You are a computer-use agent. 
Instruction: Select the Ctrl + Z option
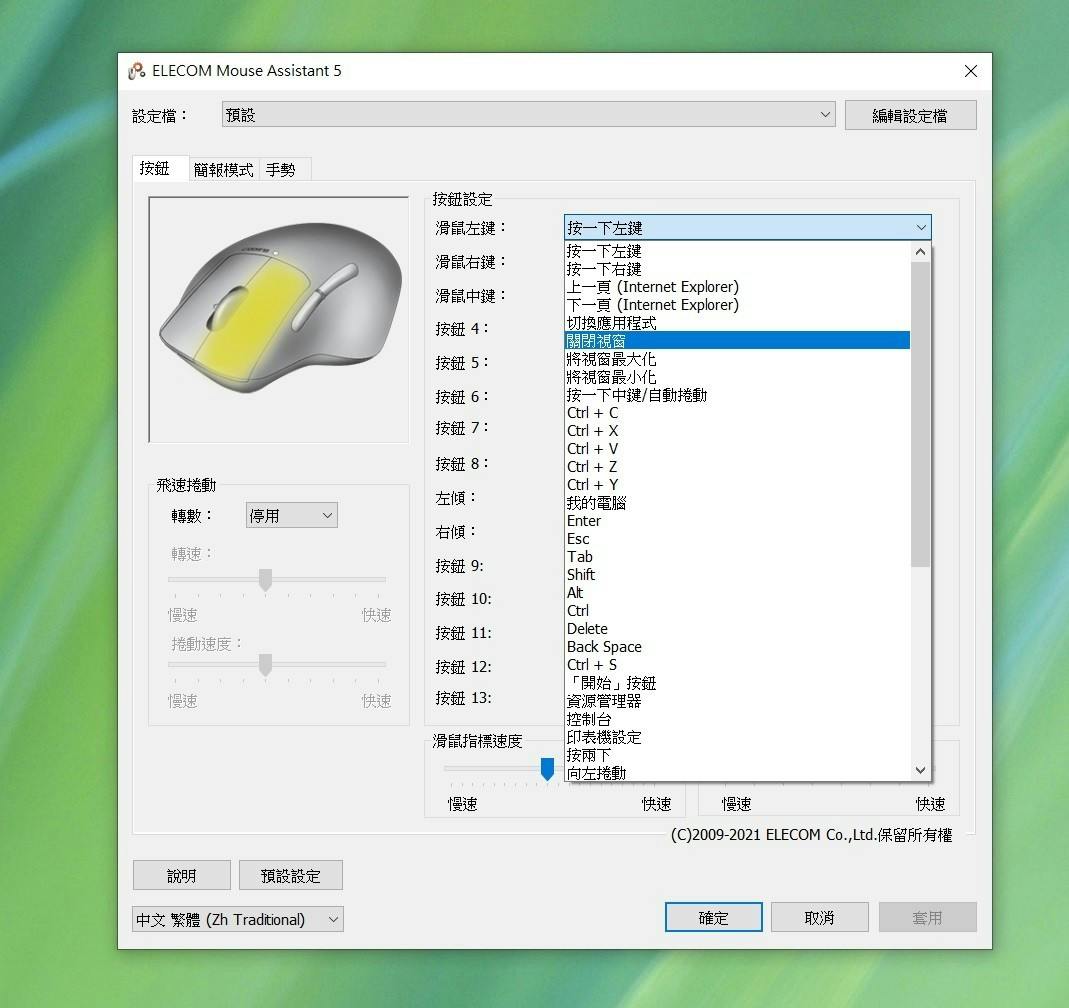pyautogui.click(x=738, y=467)
